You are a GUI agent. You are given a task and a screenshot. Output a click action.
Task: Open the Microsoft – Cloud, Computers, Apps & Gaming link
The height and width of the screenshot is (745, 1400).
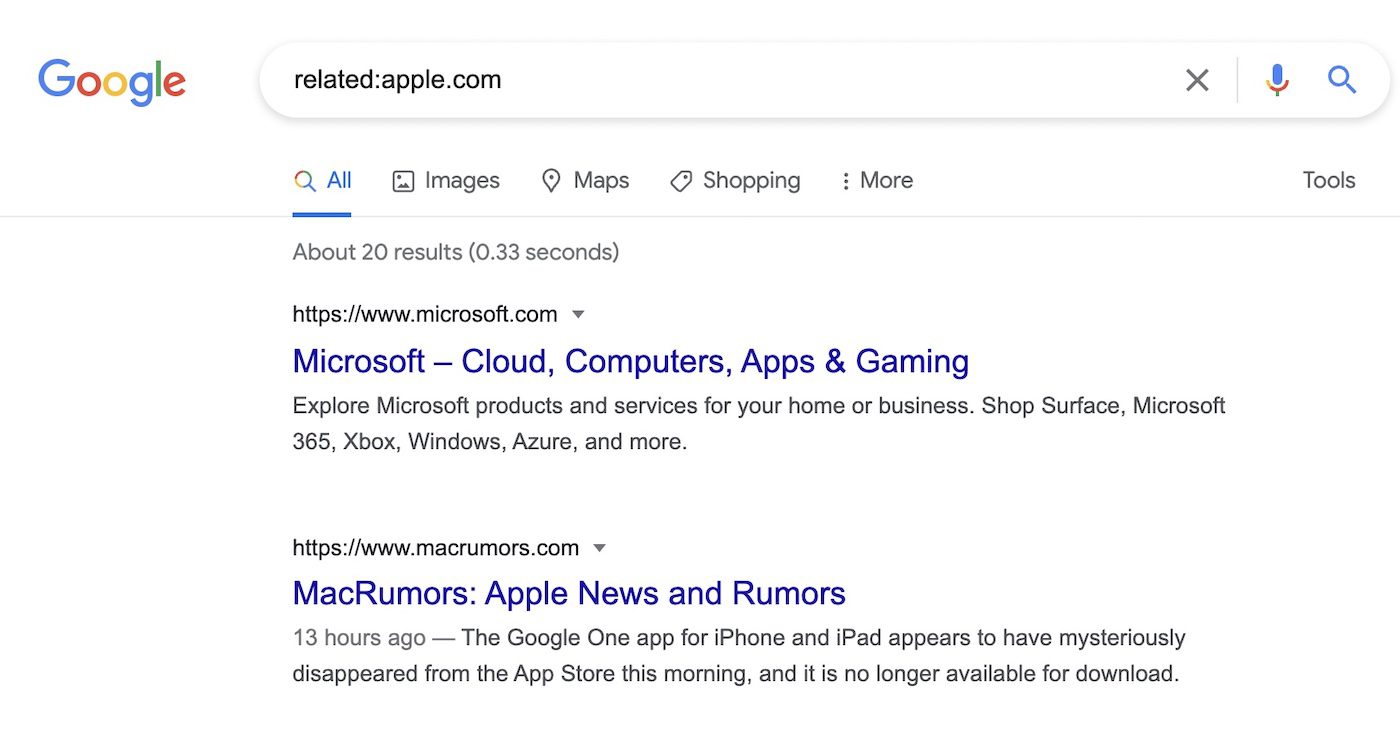tap(630, 361)
